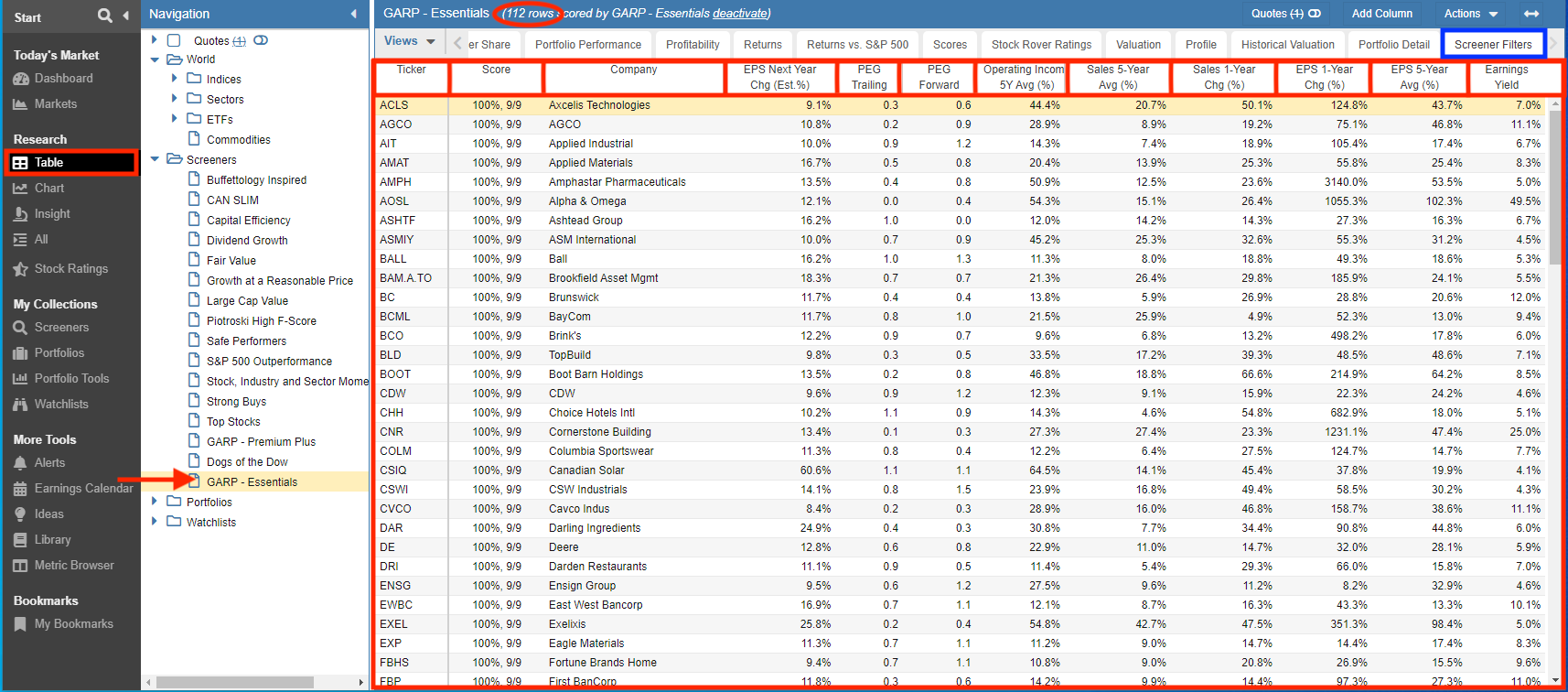Expand the Portfolios folder in tree
This screenshot has height=692, width=1568.
[155, 502]
